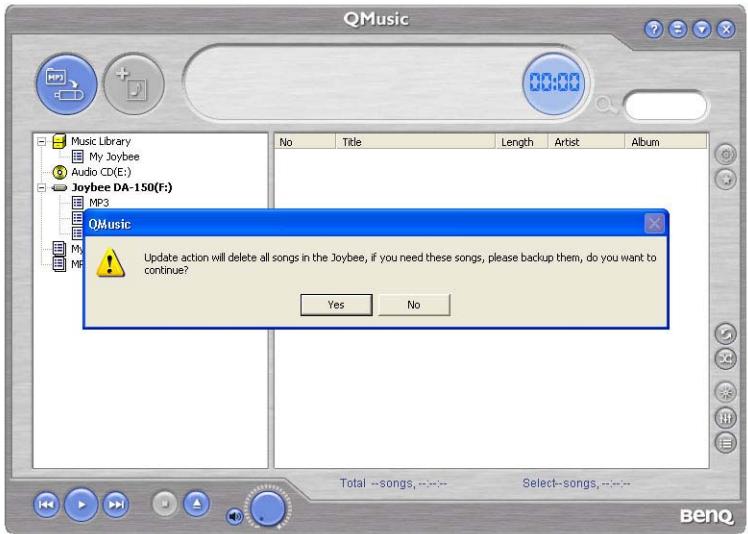The image size is (748, 534).
Task: Start playback with the play button
Action: click(x=81, y=504)
